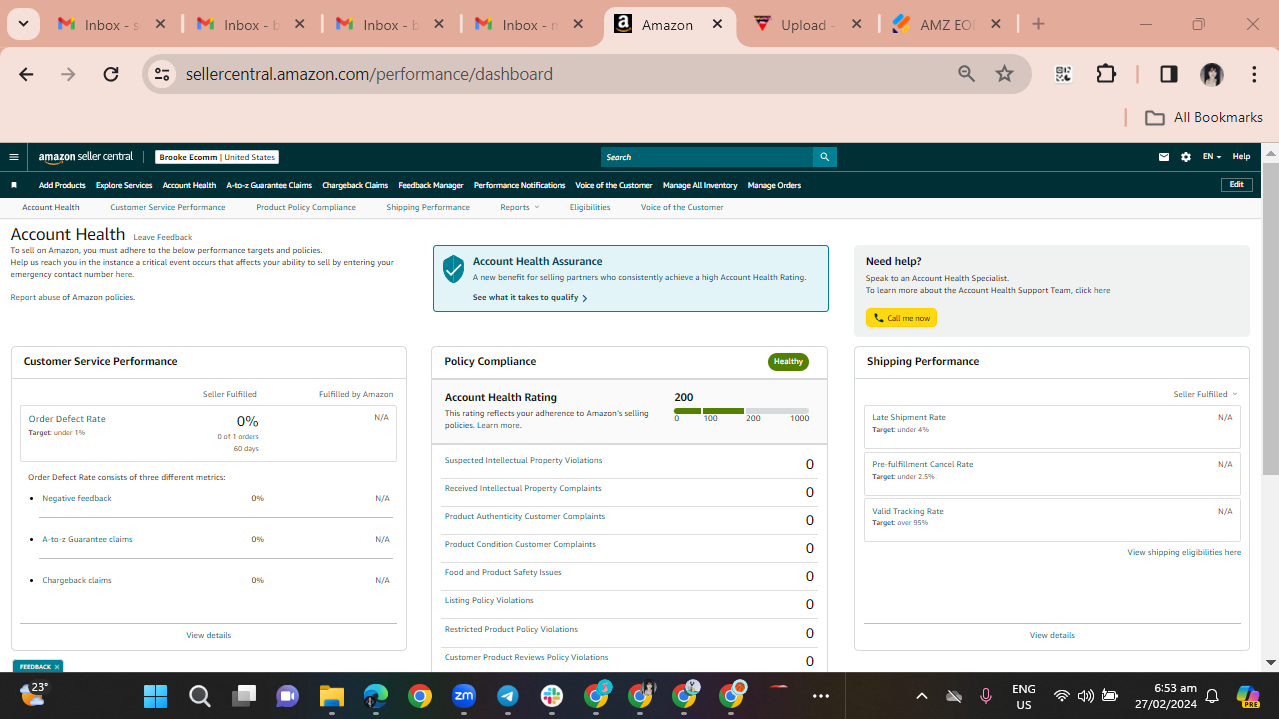Click the browser forward arrow
Image resolution: width=1279 pixels, height=719 pixels.
pyautogui.click(x=68, y=74)
